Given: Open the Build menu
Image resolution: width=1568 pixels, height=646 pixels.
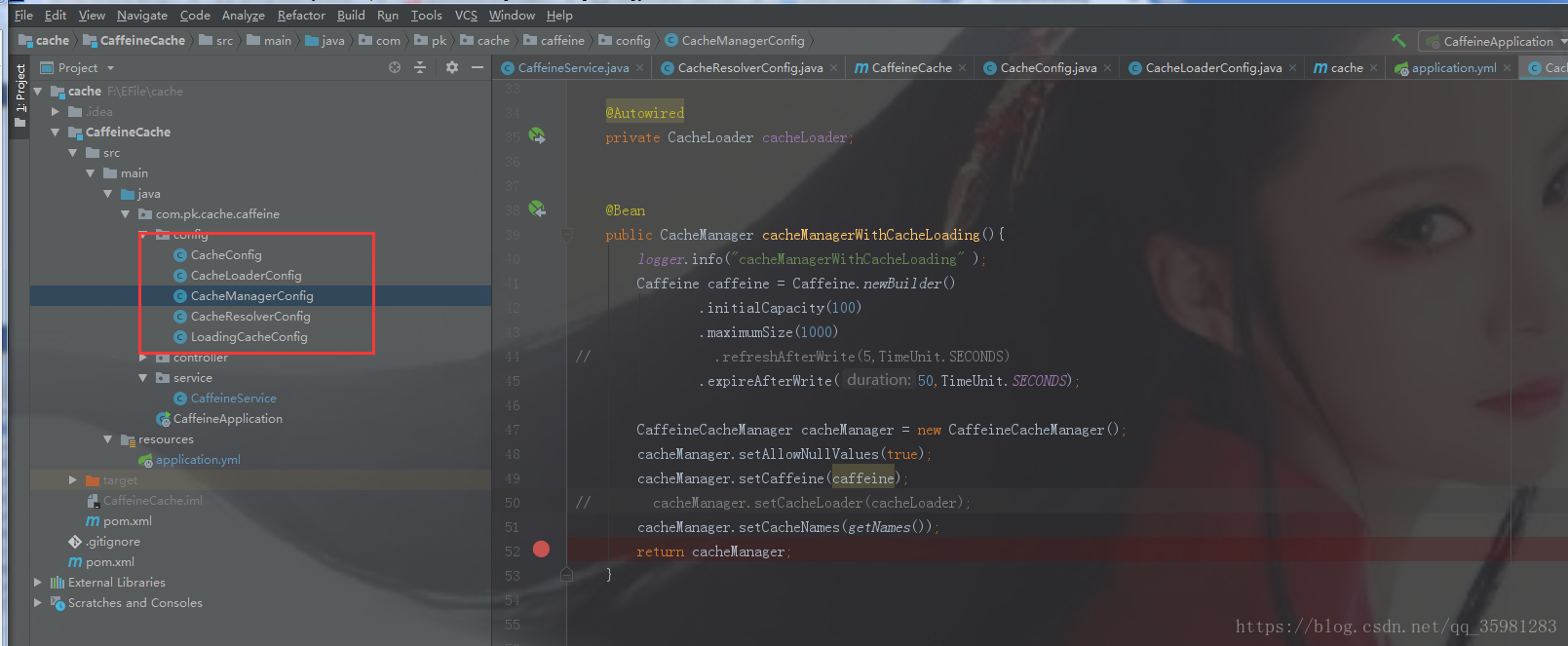Looking at the screenshot, I should click(351, 16).
